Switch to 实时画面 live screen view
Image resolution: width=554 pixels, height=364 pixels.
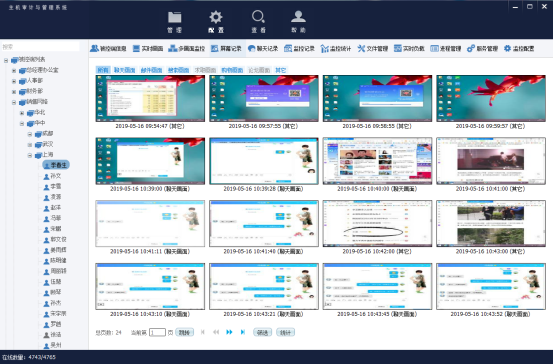click(x=148, y=49)
